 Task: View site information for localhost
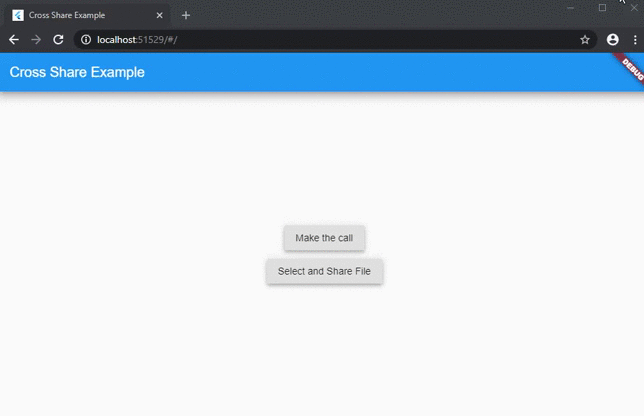pos(86,39)
